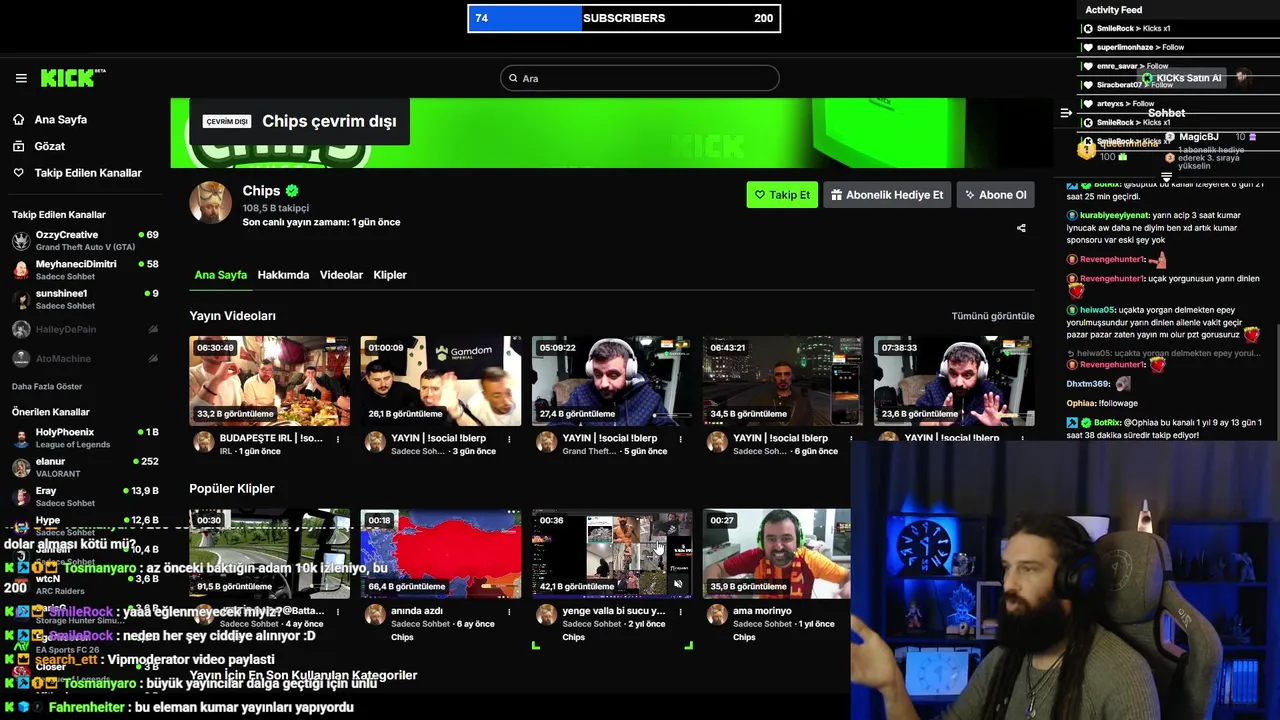The width and height of the screenshot is (1280, 720).
Task: Open the Klipler tab
Action: (x=390, y=275)
